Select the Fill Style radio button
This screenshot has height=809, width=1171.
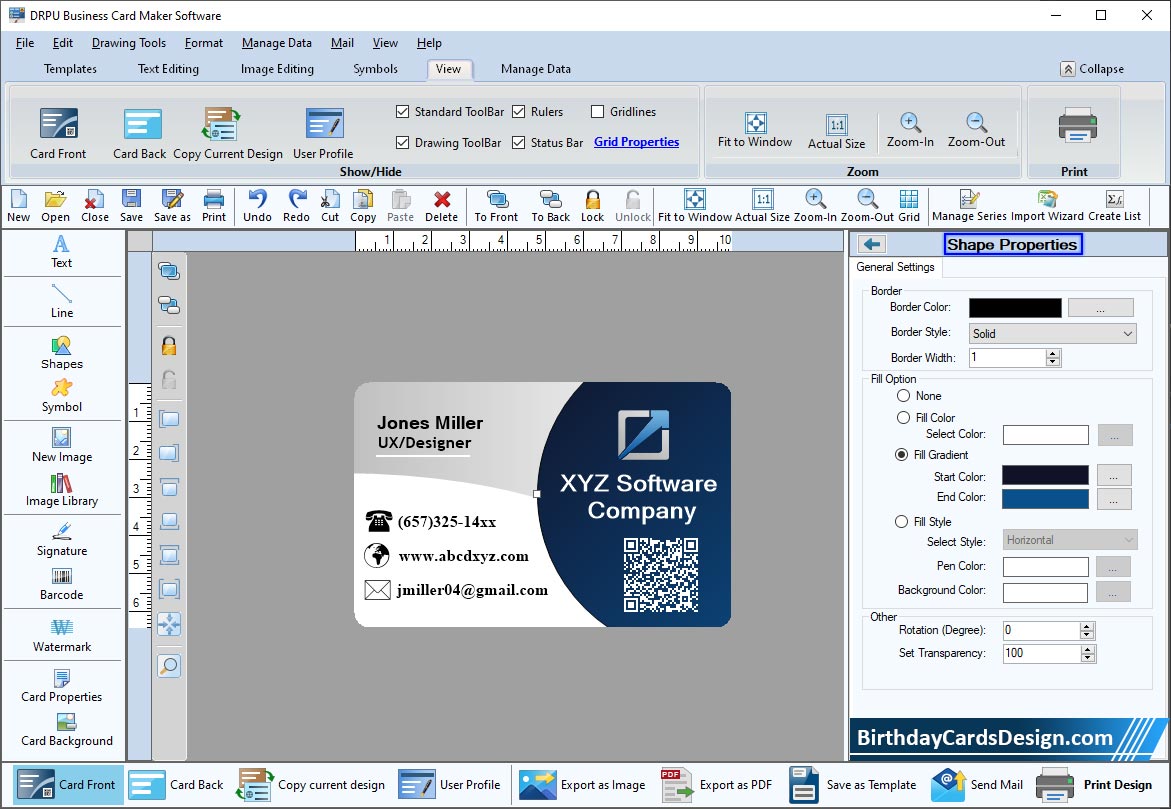[901, 521]
